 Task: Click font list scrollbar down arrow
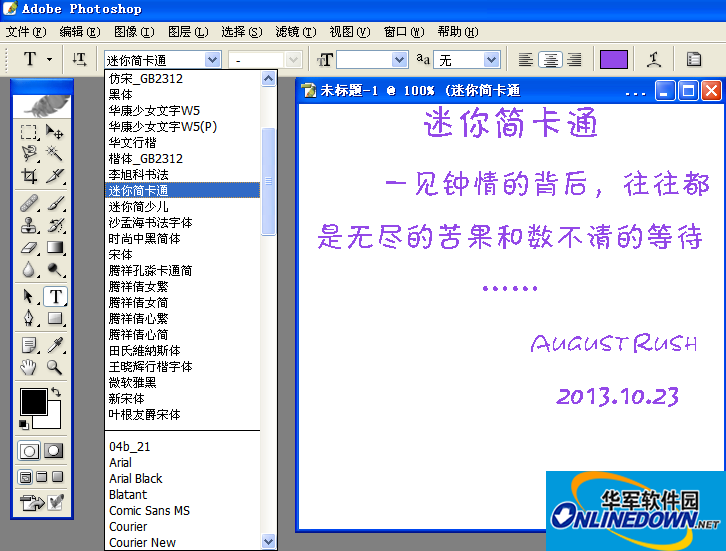tap(269, 541)
